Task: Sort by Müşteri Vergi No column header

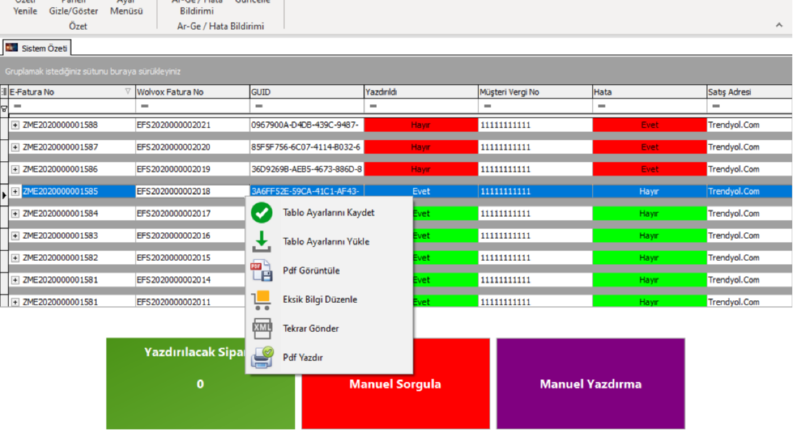Action: tap(535, 92)
